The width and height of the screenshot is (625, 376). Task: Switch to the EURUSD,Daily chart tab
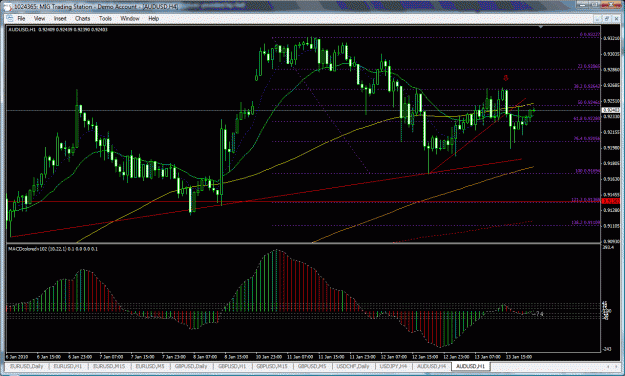[x=27, y=366]
